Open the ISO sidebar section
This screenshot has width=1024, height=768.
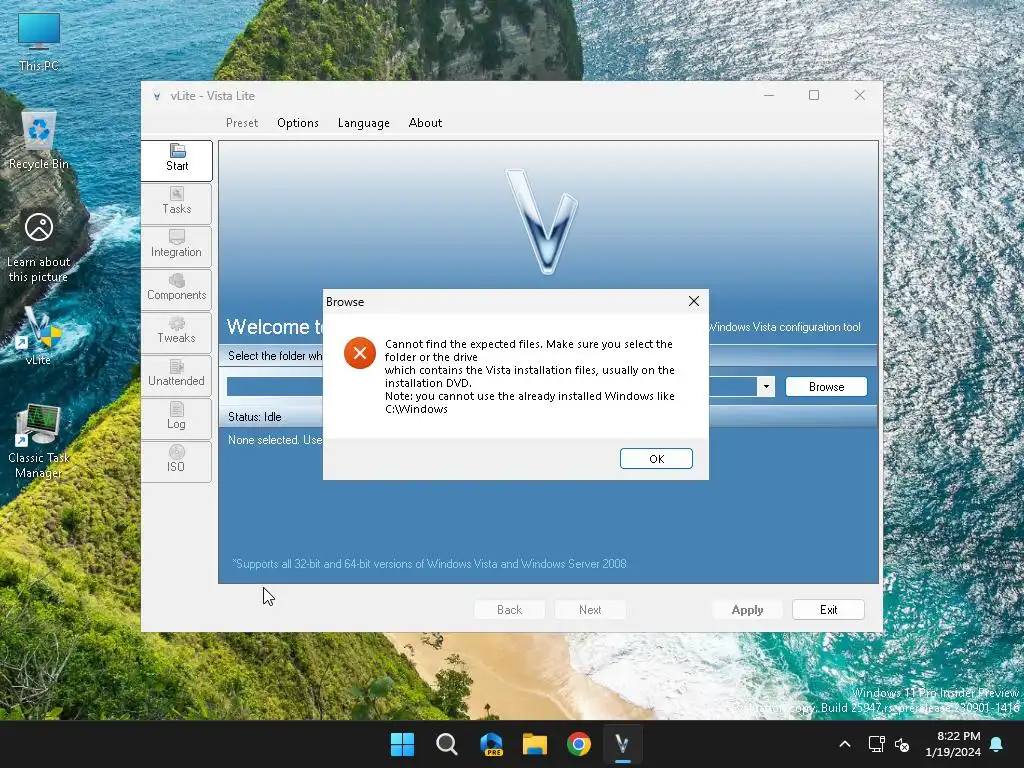[x=177, y=461]
